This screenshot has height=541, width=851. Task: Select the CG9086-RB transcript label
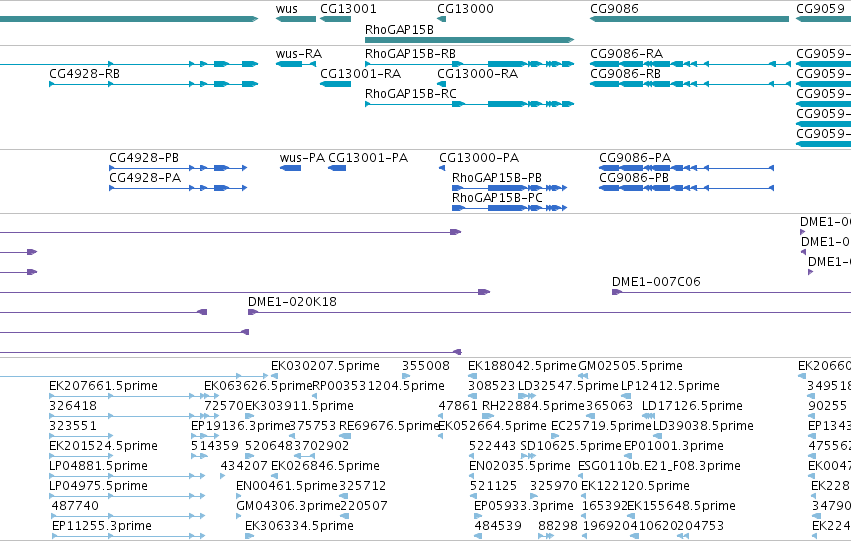click(625, 74)
